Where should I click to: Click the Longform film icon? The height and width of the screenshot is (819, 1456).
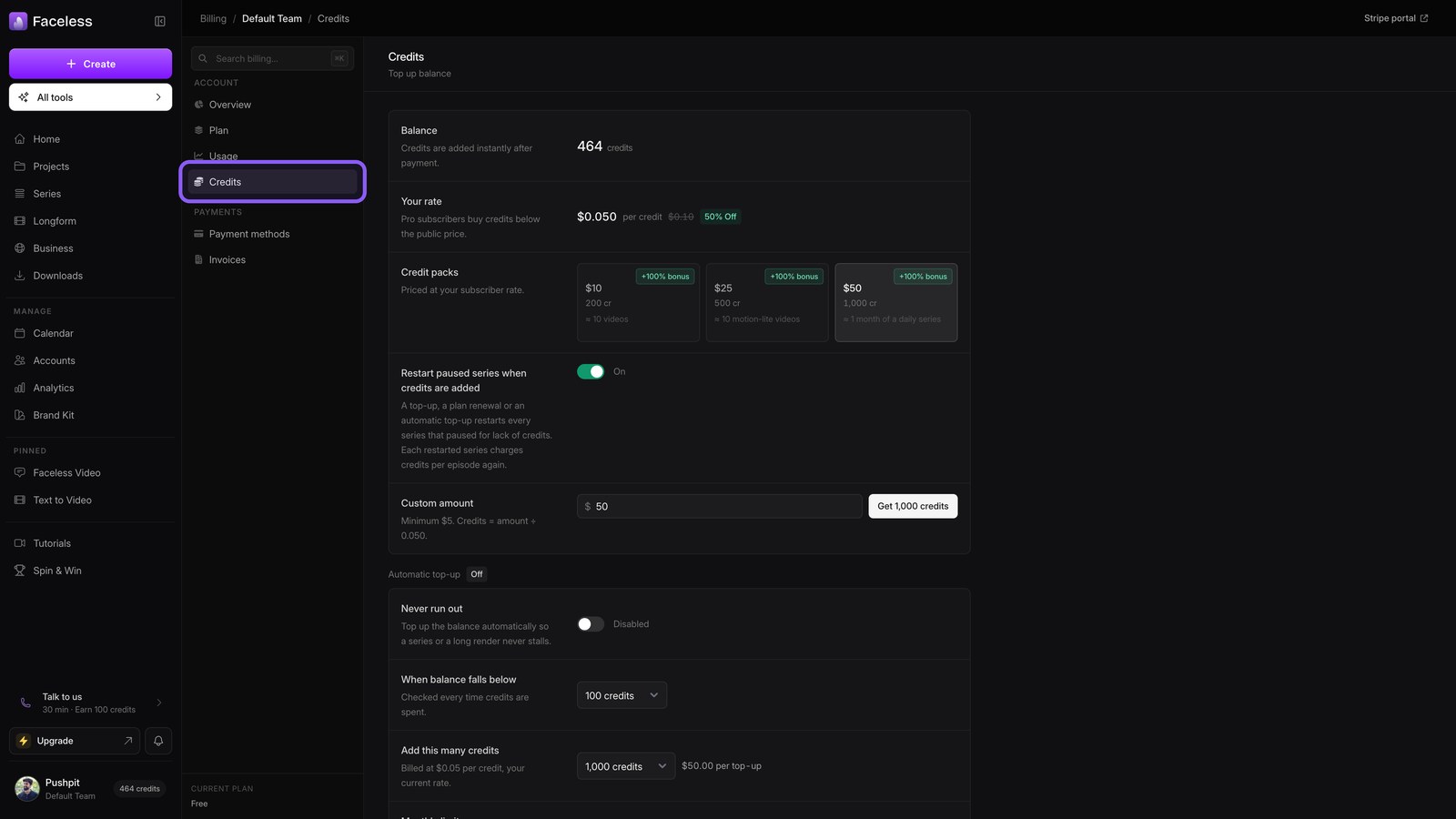20,221
